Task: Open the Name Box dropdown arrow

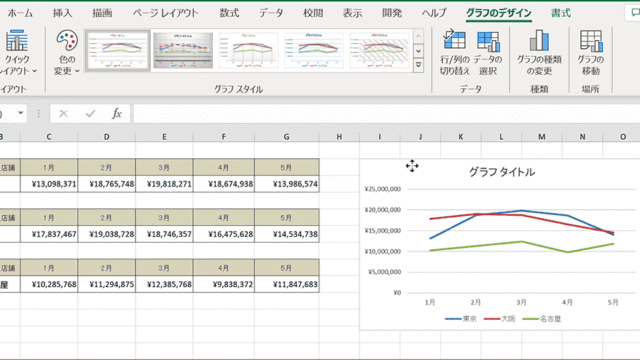Action: point(20,113)
